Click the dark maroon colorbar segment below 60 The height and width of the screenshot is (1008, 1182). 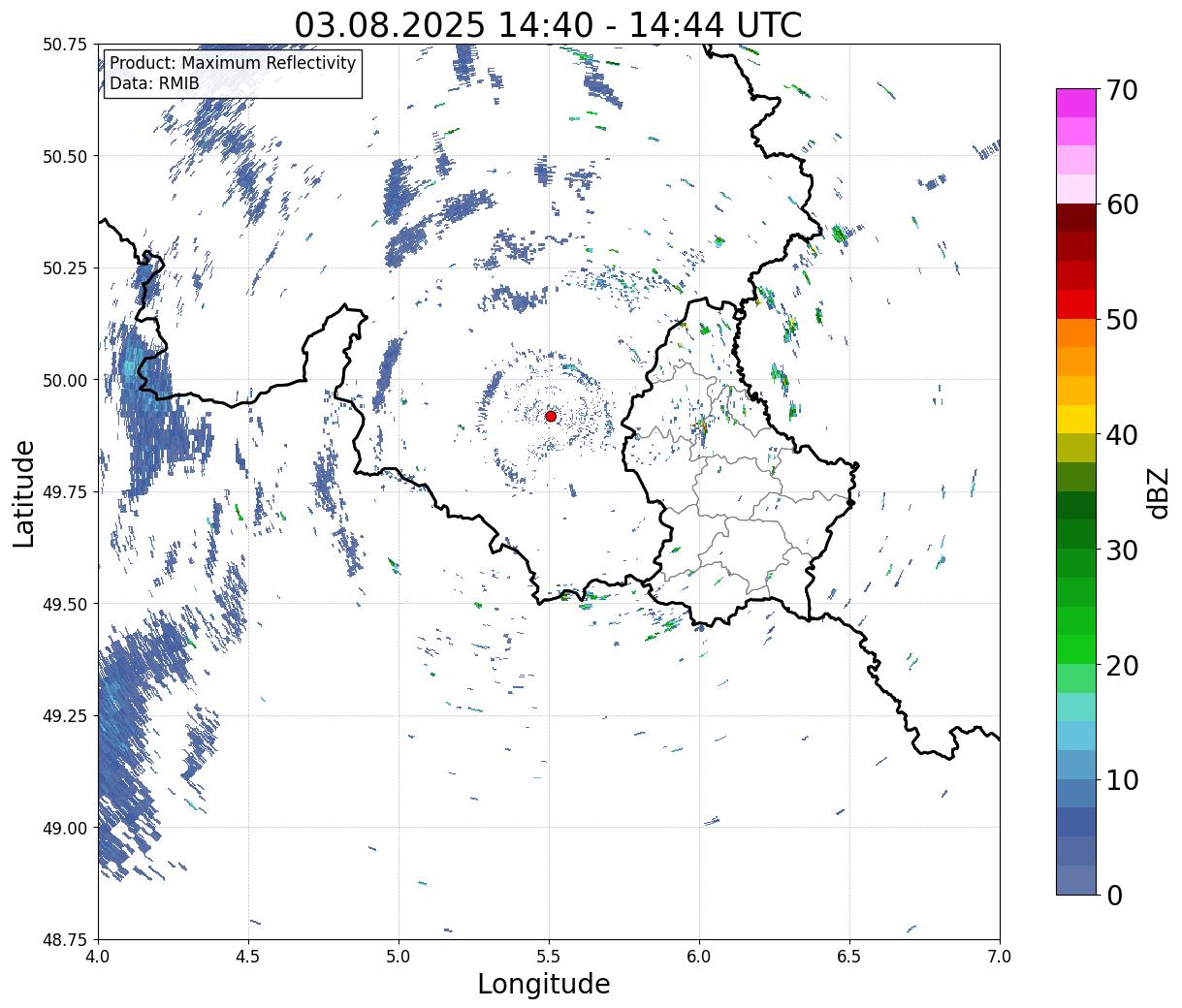pos(1076,217)
